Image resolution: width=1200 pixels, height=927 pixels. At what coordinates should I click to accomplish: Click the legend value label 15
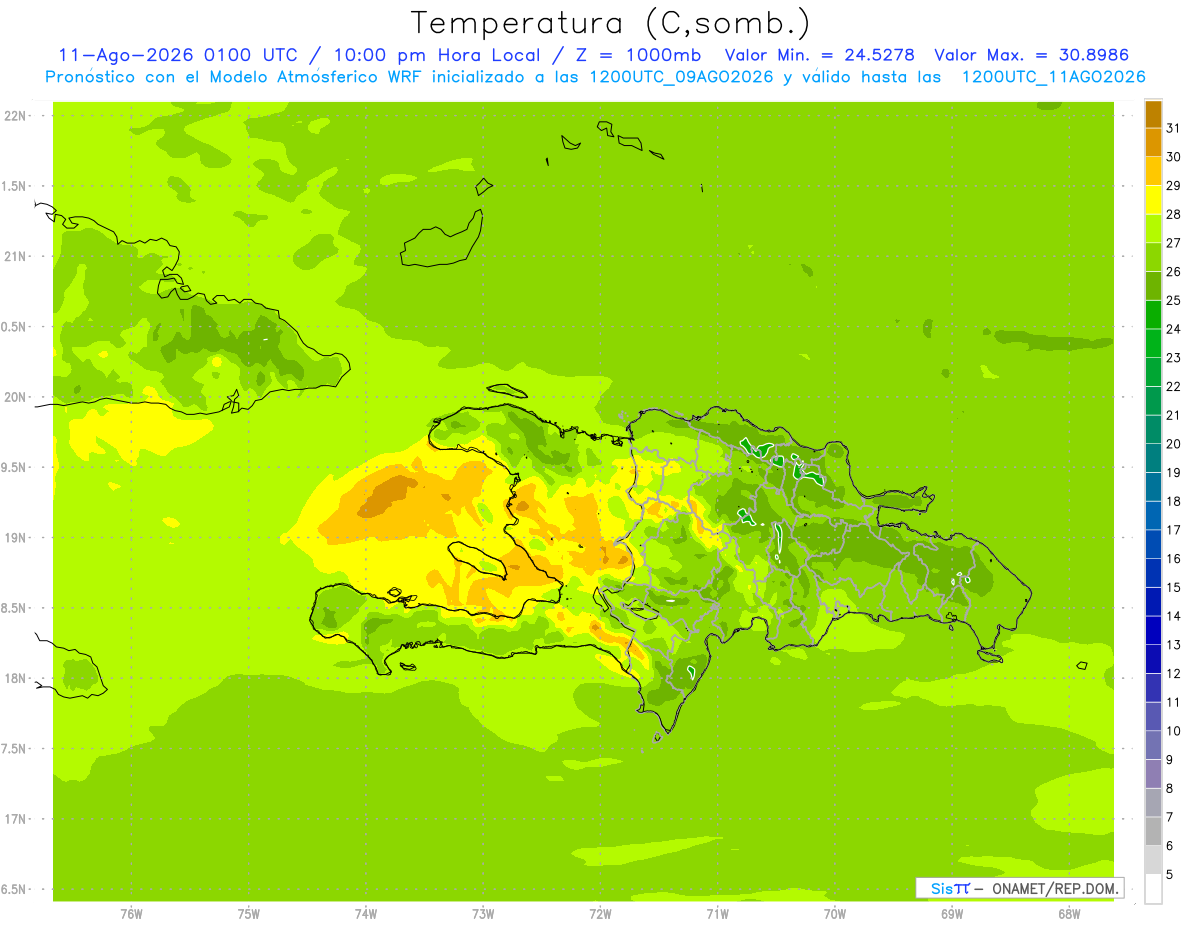pyautogui.click(x=1173, y=587)
